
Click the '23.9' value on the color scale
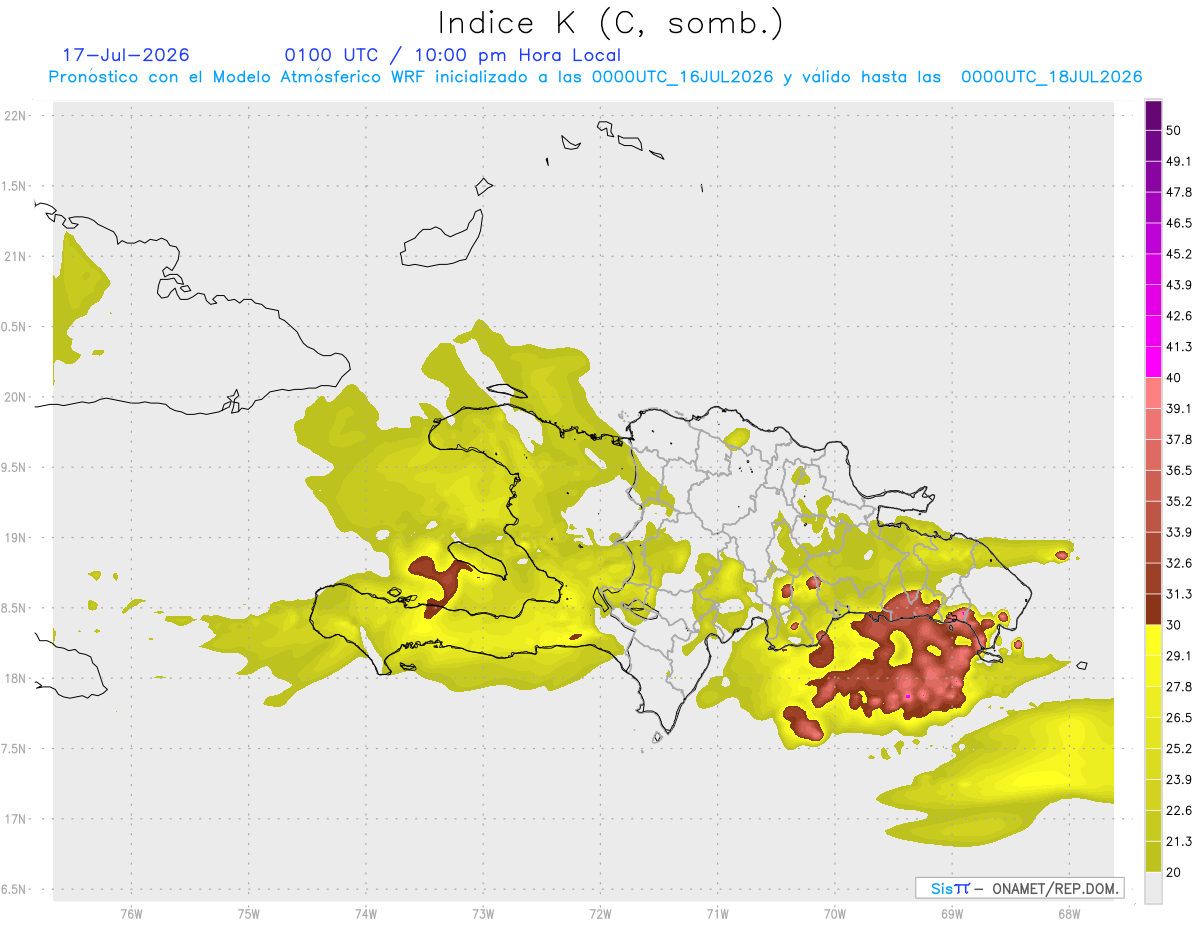pyautogui.click(x=1179, y=780)
